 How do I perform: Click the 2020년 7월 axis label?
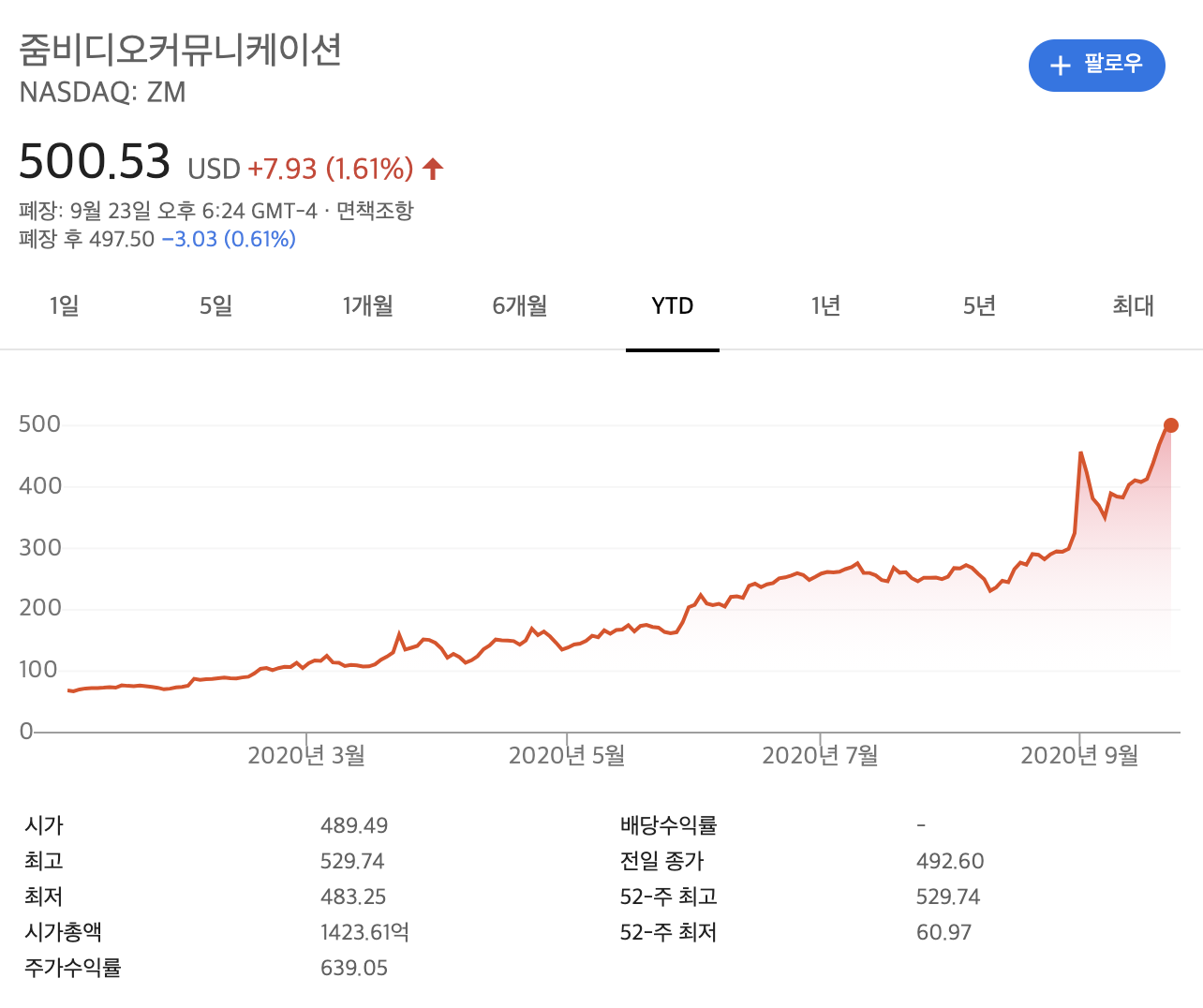point(821,755)
